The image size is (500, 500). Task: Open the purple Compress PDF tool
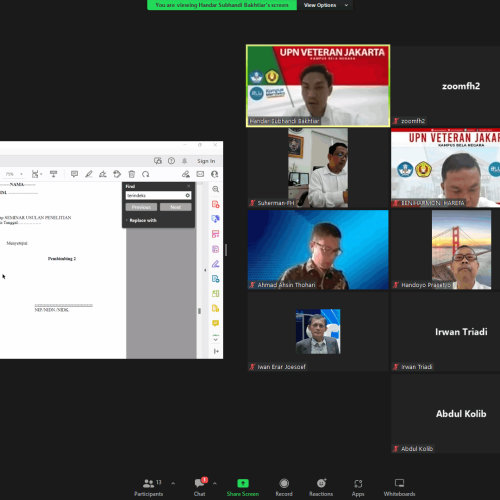pyautogui.click(x=216, y=249)
